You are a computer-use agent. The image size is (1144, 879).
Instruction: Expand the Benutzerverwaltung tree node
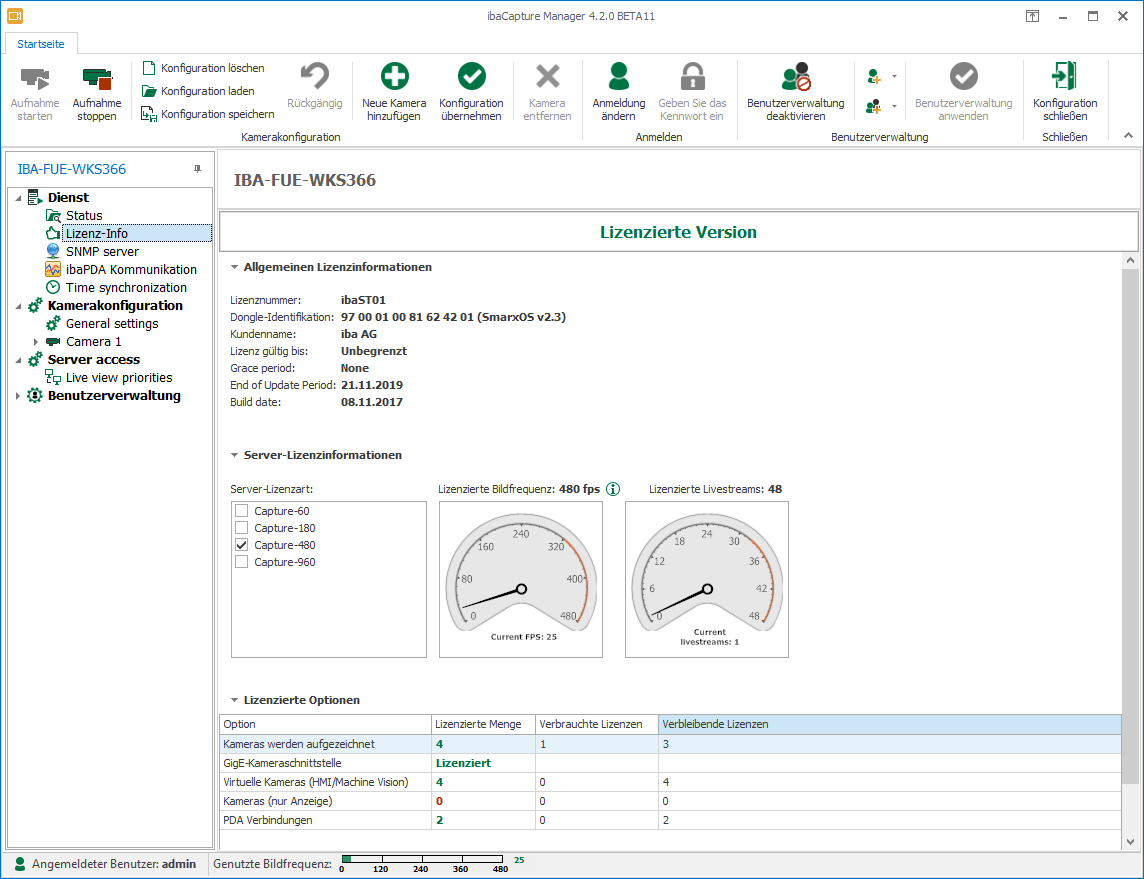pyautogui.click(x=17, y=396)
